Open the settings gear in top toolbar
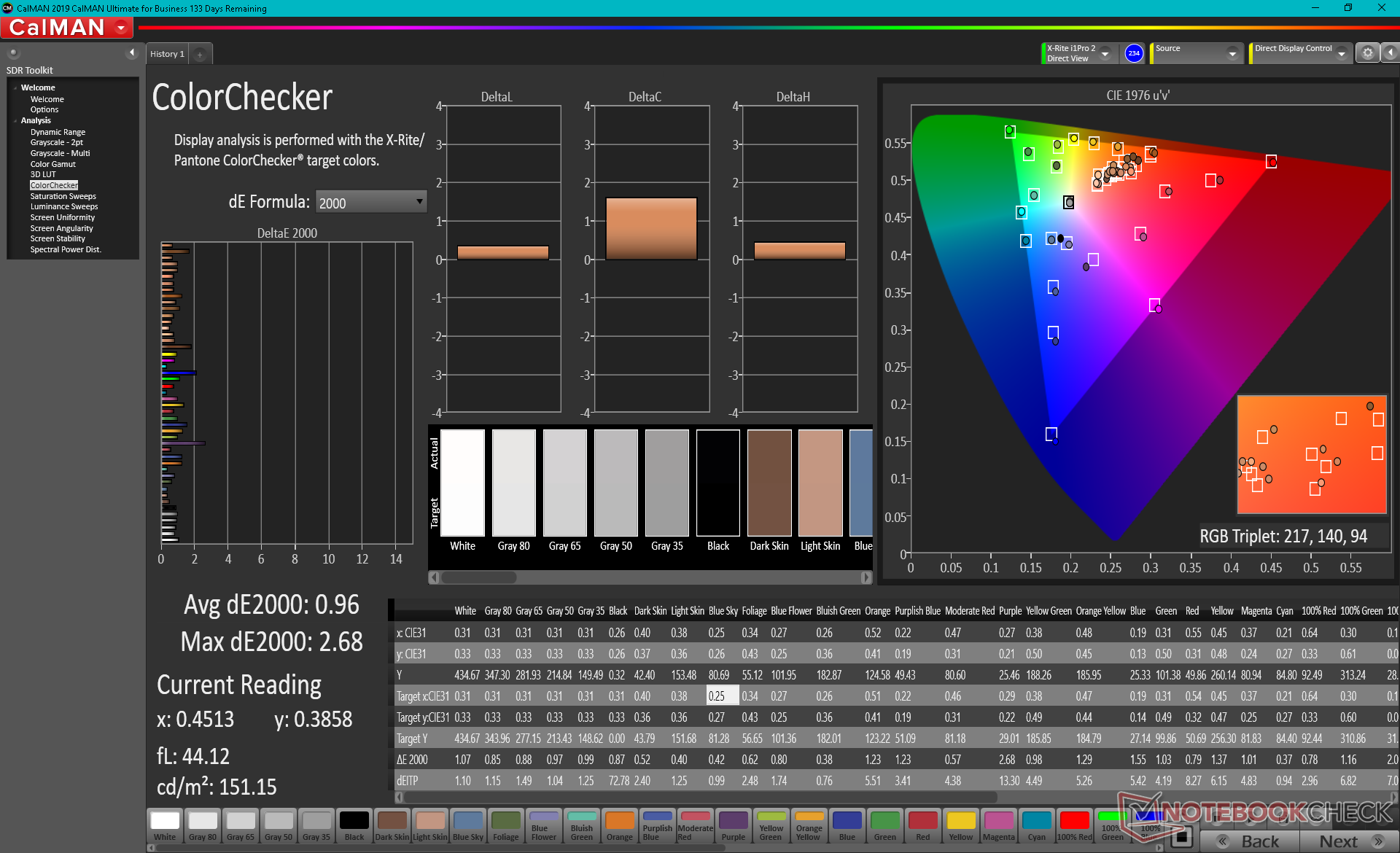This screenshot has width=1400, height=853. pos(1367,53)
